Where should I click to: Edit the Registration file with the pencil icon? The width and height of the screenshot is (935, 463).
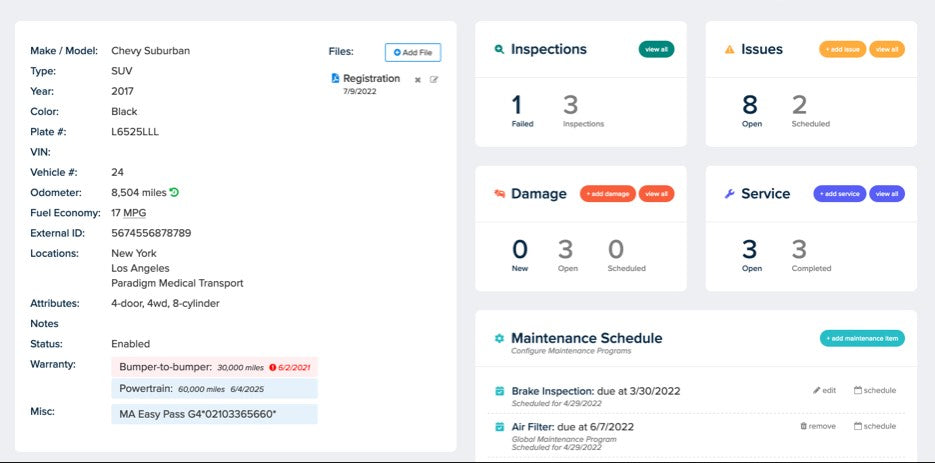coord(434,80)
